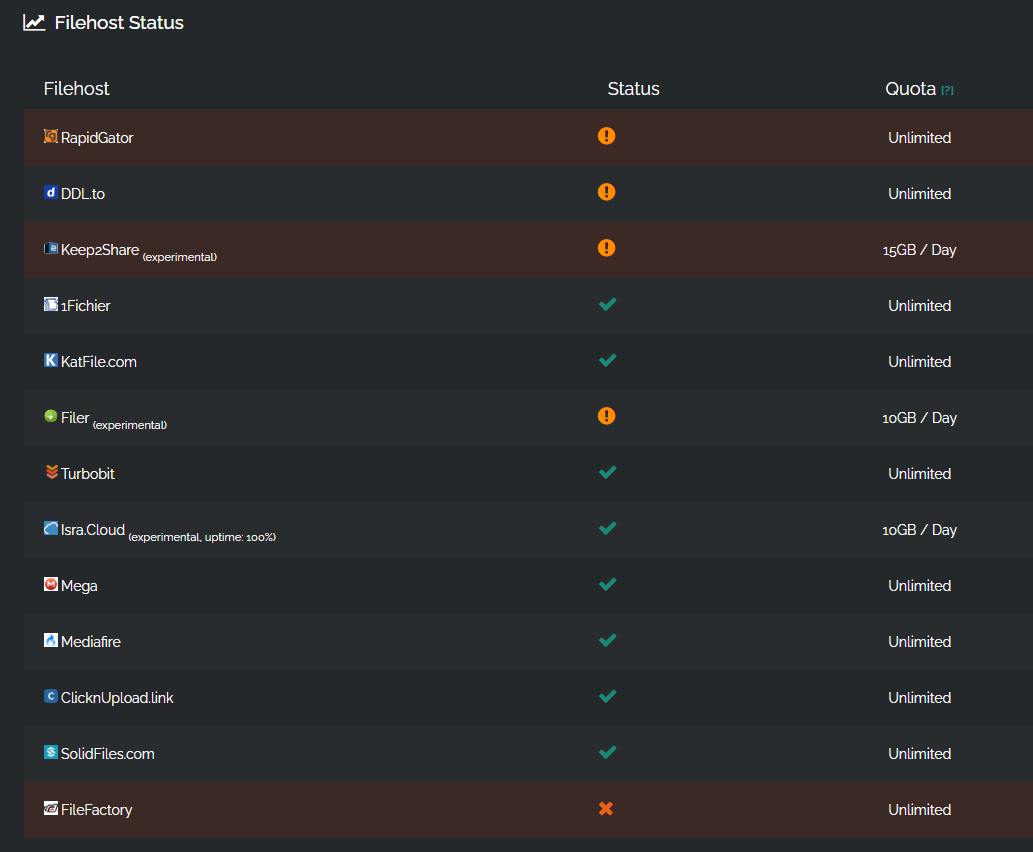Viewport: 1033px width, 852px height.
Task: Click the green checkmark for Turbobit
Action: tap(607, 472)
